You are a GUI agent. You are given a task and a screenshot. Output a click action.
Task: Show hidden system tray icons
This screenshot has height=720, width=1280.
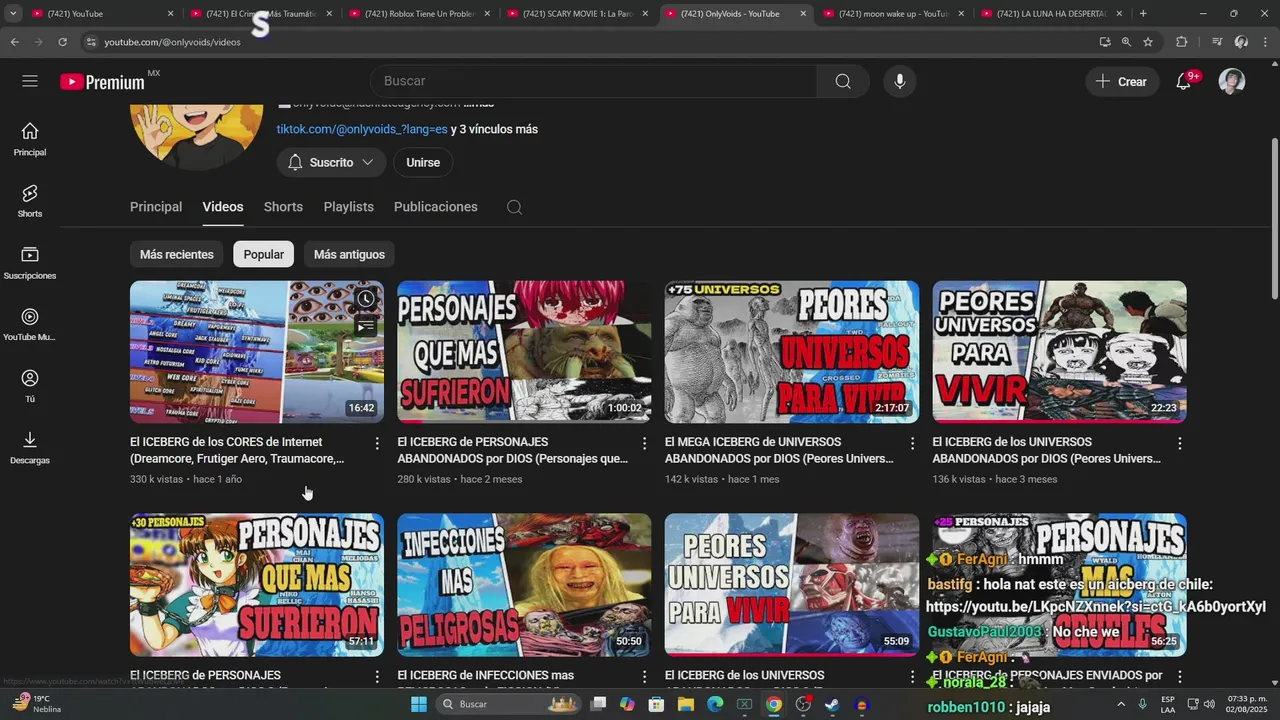[x=1120, y=704]
